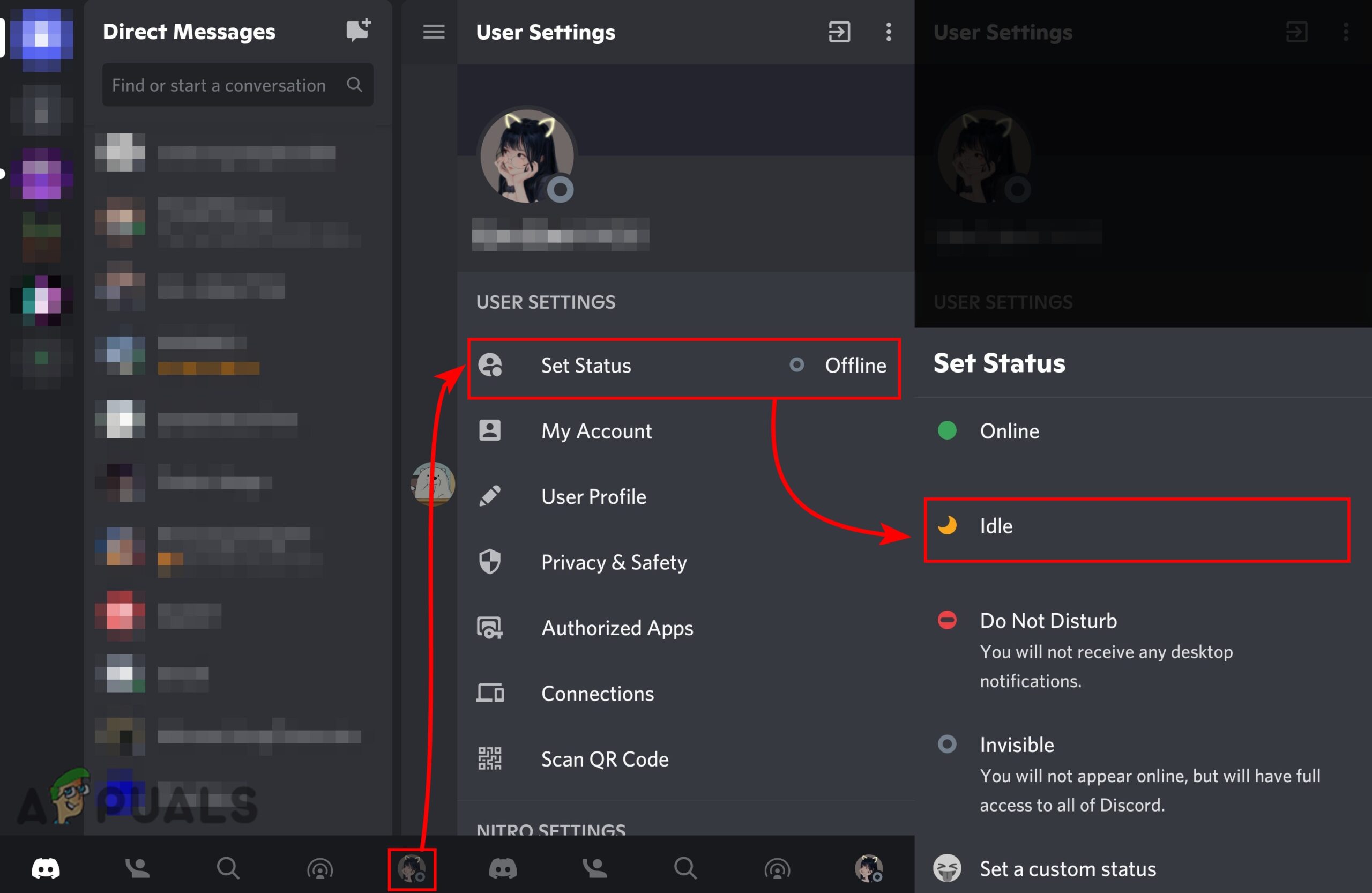This screenshot has width=1372, height=893.
Task: Tap the mentions icon in the bottom-left bar
Action: (x=320, y=868)
